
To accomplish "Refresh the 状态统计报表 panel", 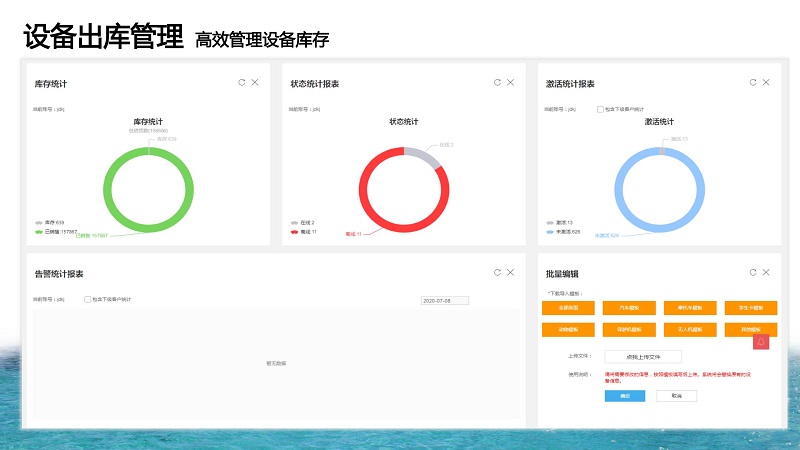I will (x=498, y=83).
